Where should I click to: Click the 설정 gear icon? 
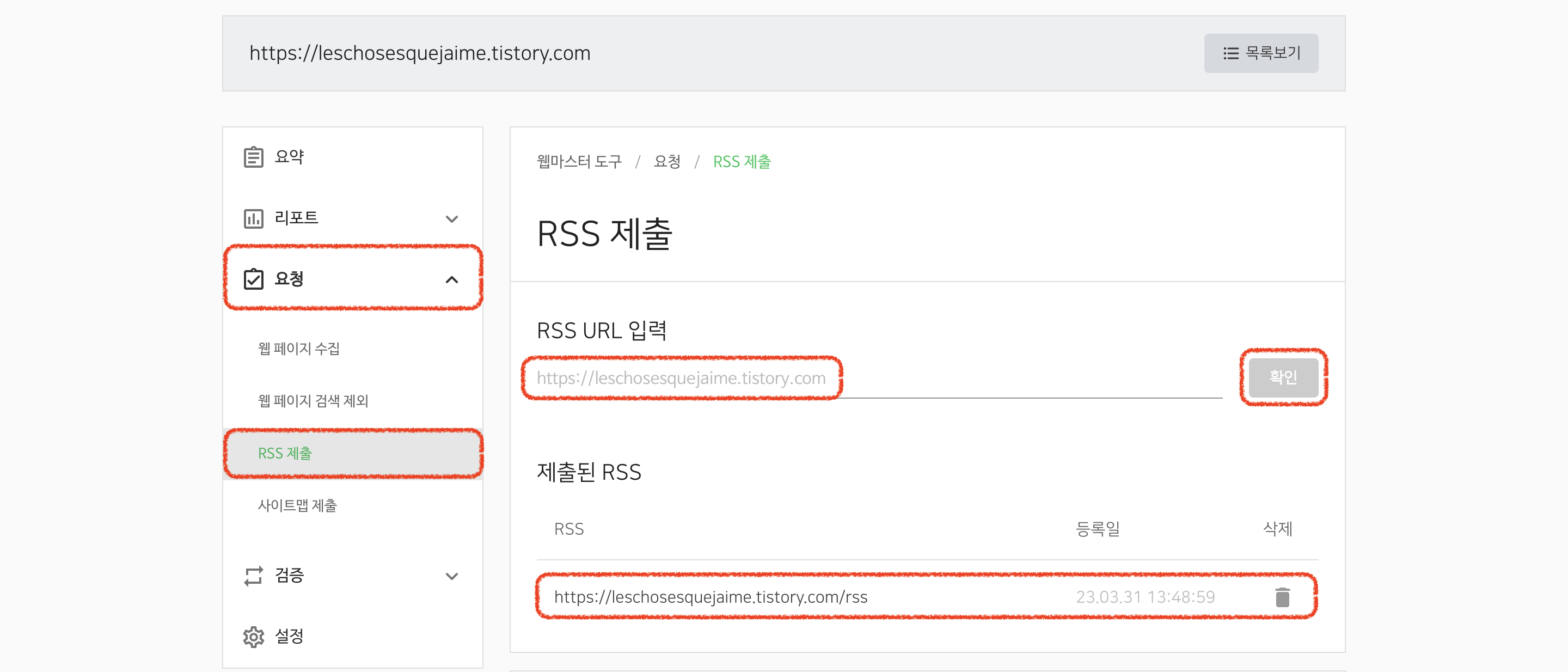[x=253, y=637]
